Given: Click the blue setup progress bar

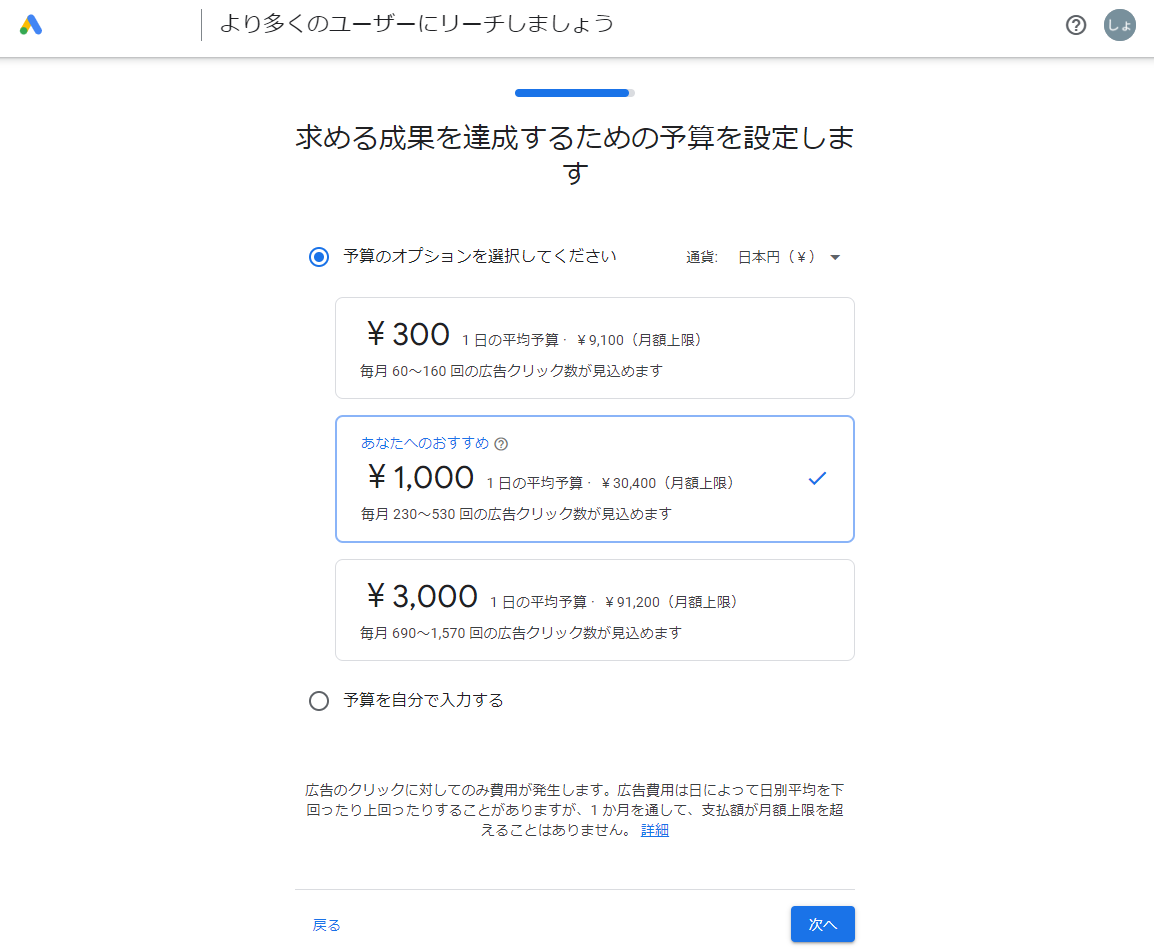Looking at the screenshot, I should pyautogui.click(x=574, y=93).
